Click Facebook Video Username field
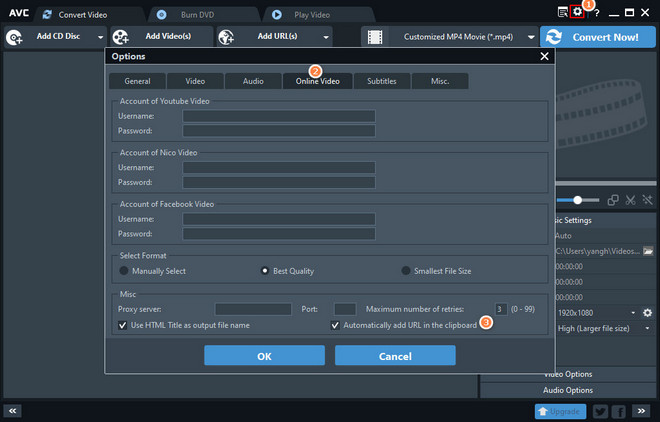 tap(279, 219)
